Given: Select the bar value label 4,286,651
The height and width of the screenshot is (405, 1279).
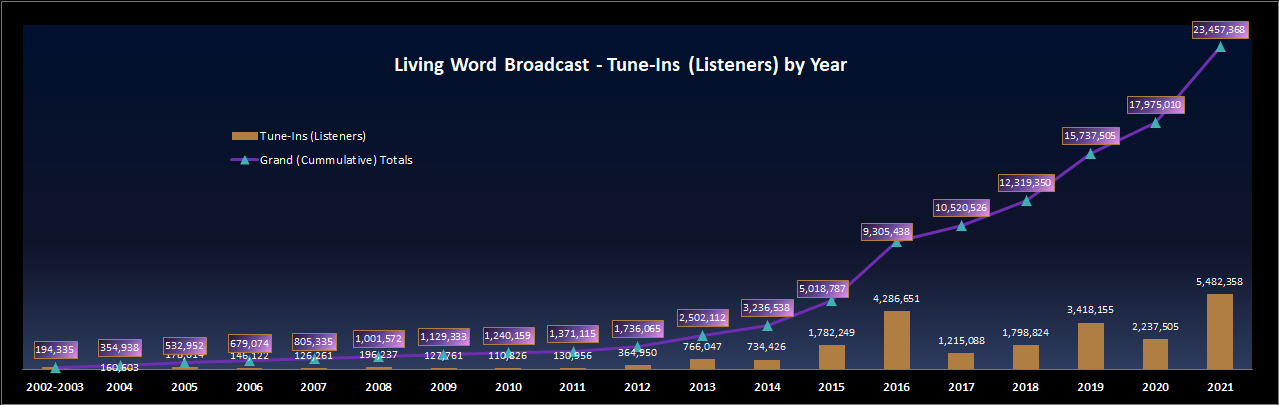Looking at the screenshot, I should (896, 299).
